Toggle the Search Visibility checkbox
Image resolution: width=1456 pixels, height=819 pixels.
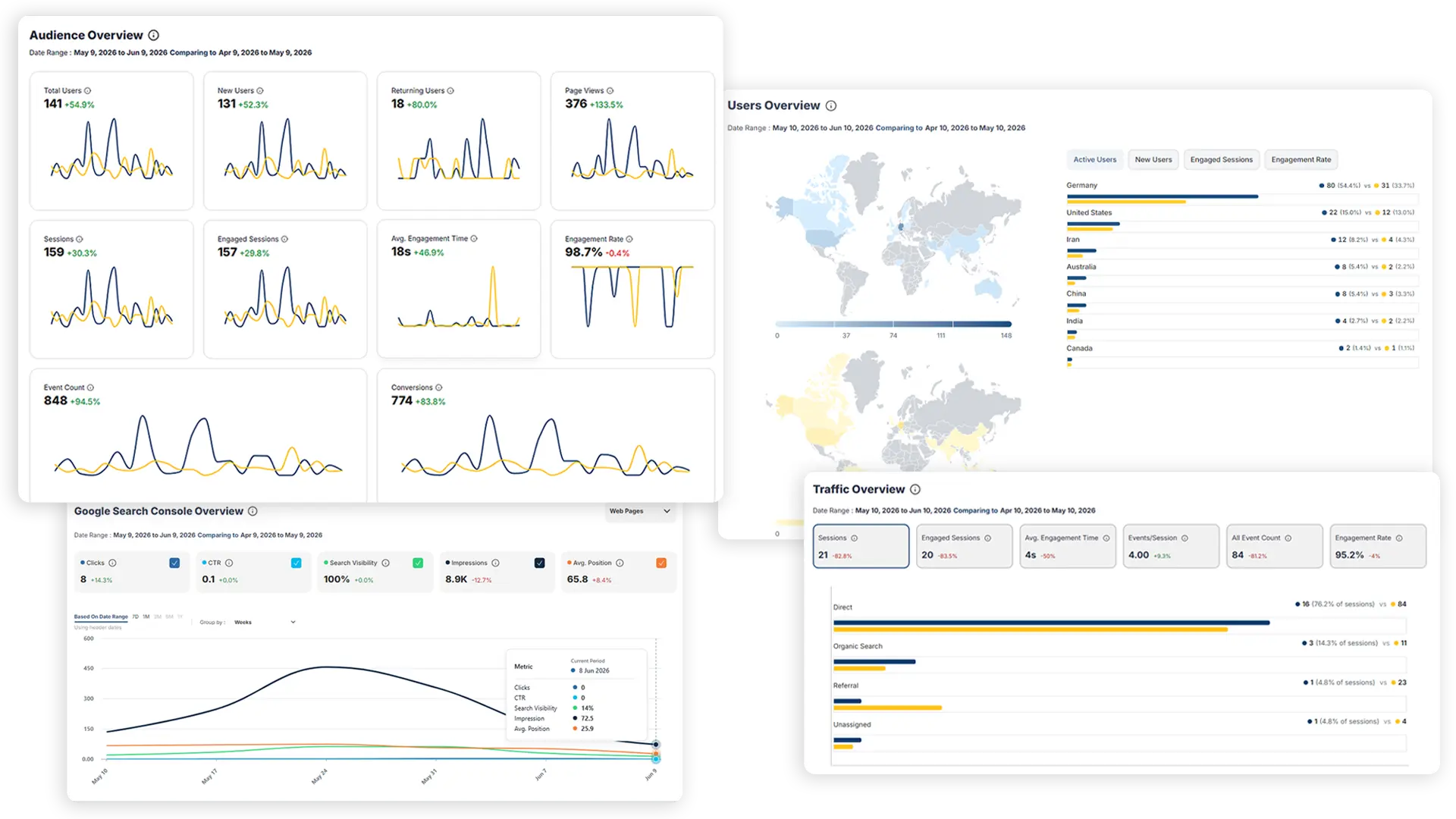(418, 563)
